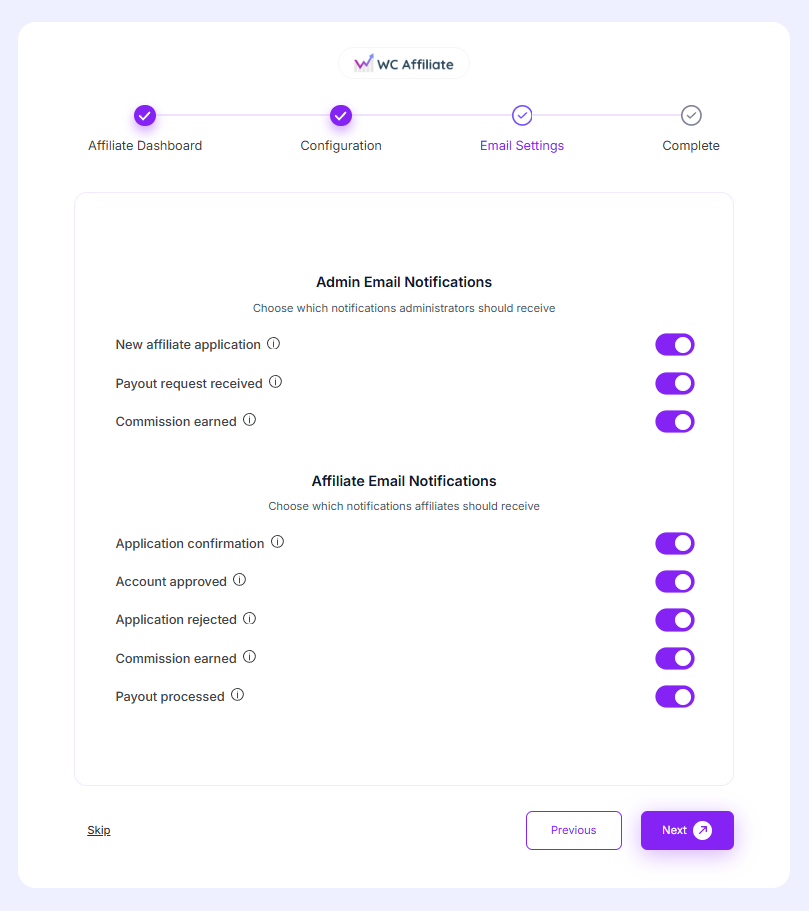Open the Configuration step
This screenshot has width=809, height=911.
341,116
